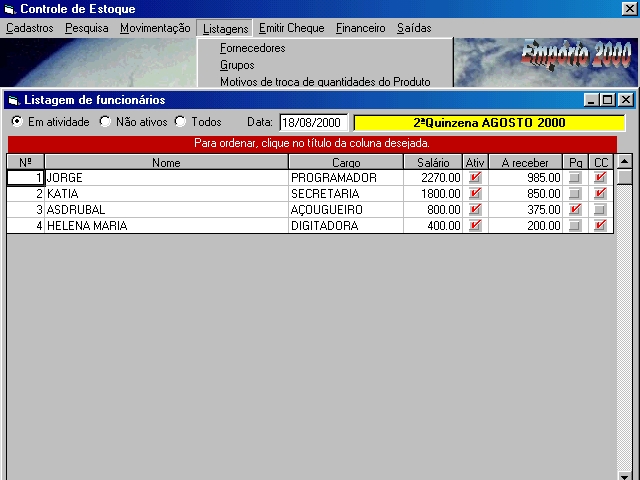Click the Cargo column header

[x=346, y=162]
